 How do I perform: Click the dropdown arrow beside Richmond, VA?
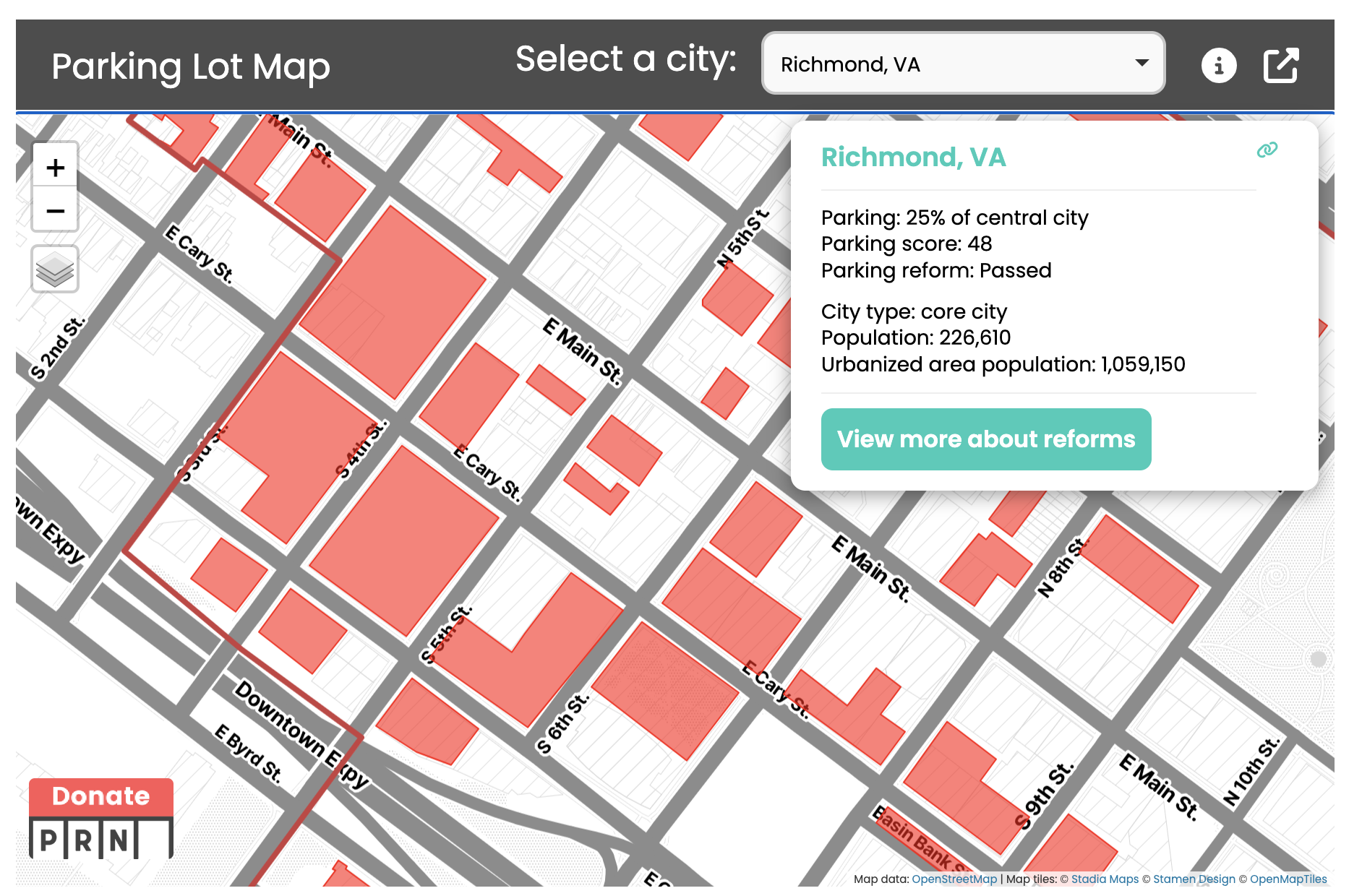pyautogui.click(x=1142, y=63)
